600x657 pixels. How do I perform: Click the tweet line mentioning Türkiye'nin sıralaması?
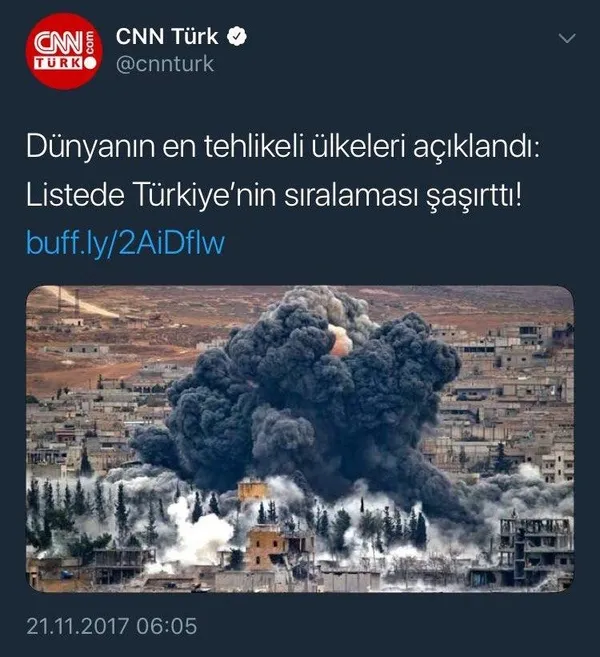point(274,195)
